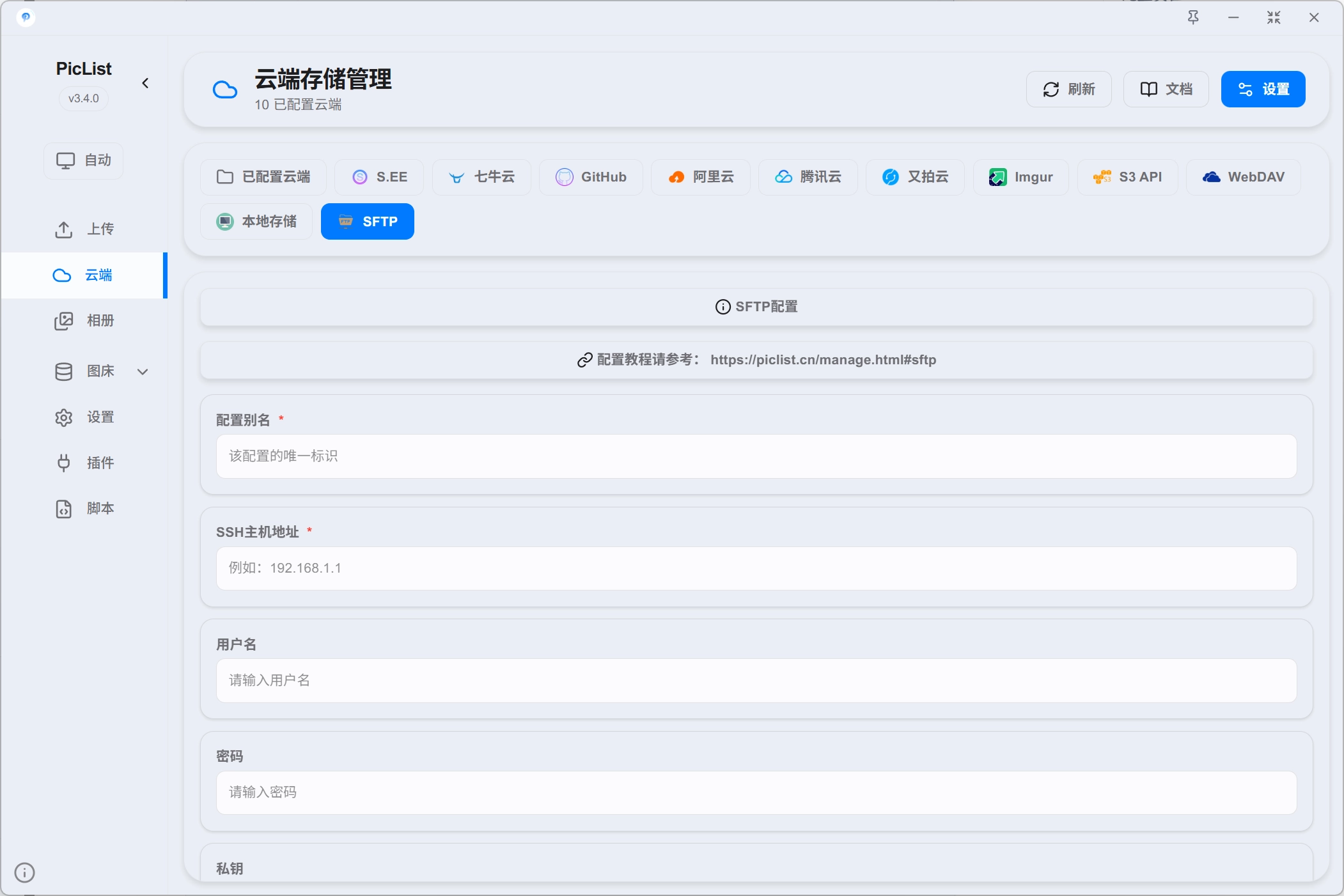Click the 图床 database icon
The height and width of the screenshot is (896, 1344).
64,371
